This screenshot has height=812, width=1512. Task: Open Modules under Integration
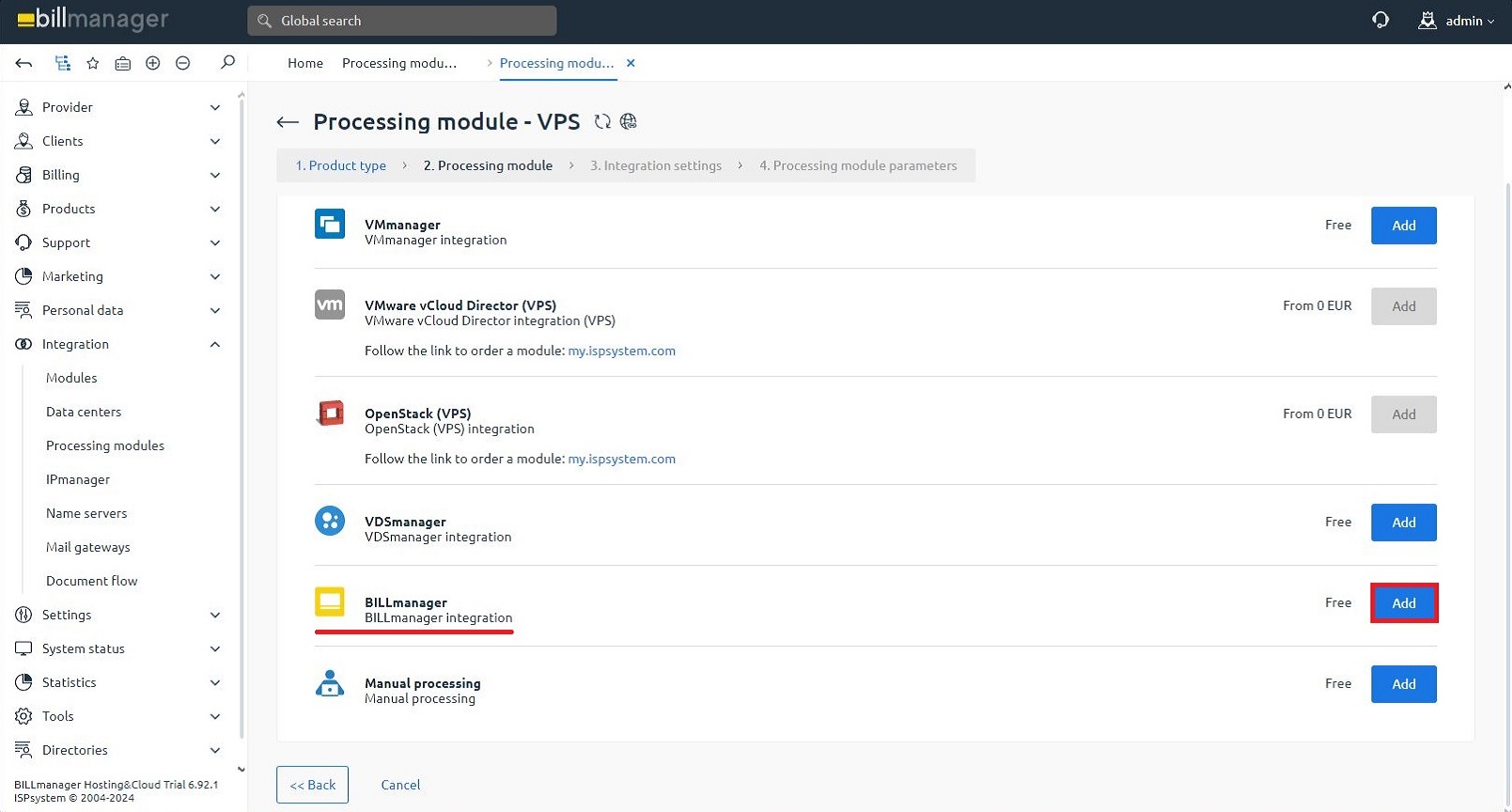tap(71, 378)
